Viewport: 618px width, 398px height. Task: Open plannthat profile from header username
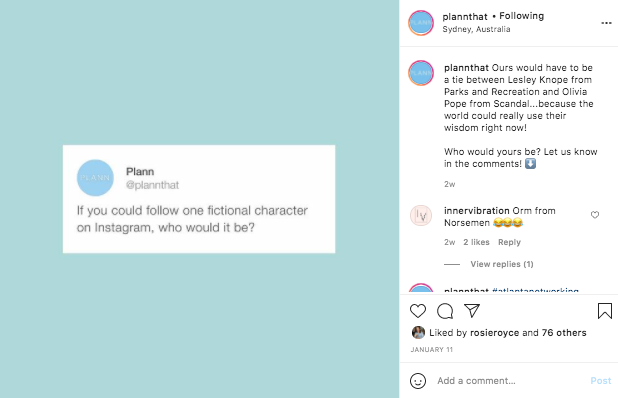point(465,17)
